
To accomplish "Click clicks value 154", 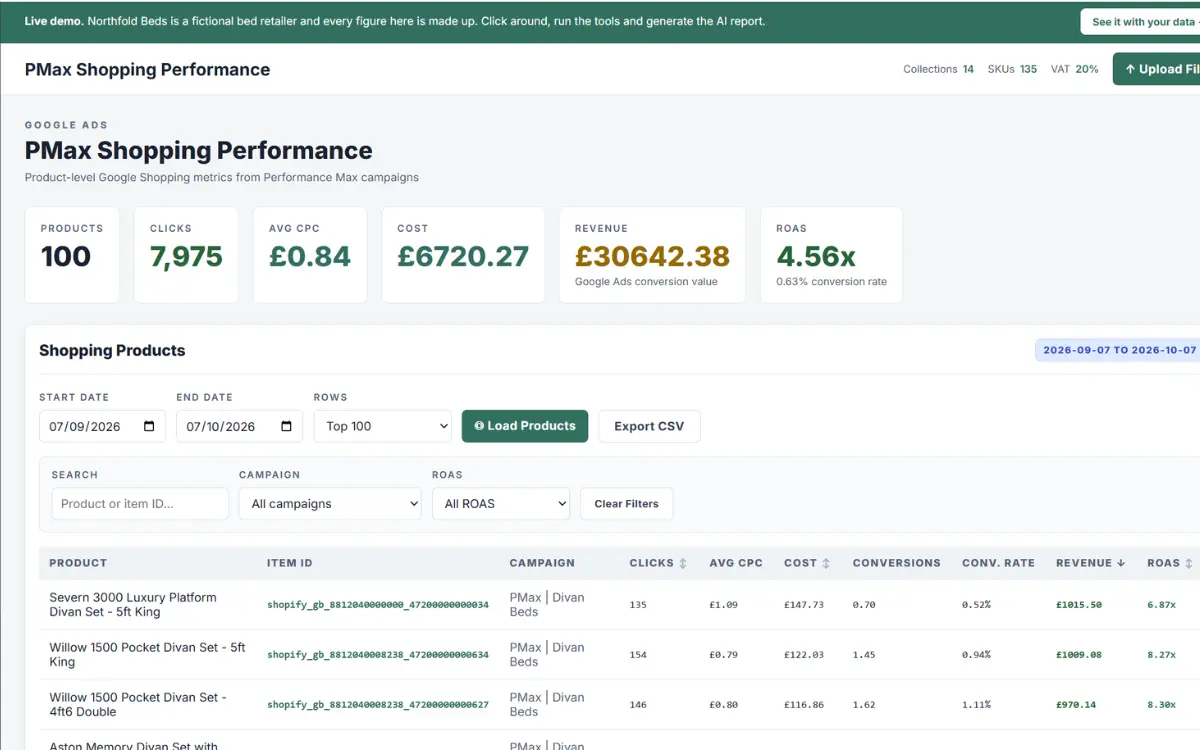I will tap(638, 655).
